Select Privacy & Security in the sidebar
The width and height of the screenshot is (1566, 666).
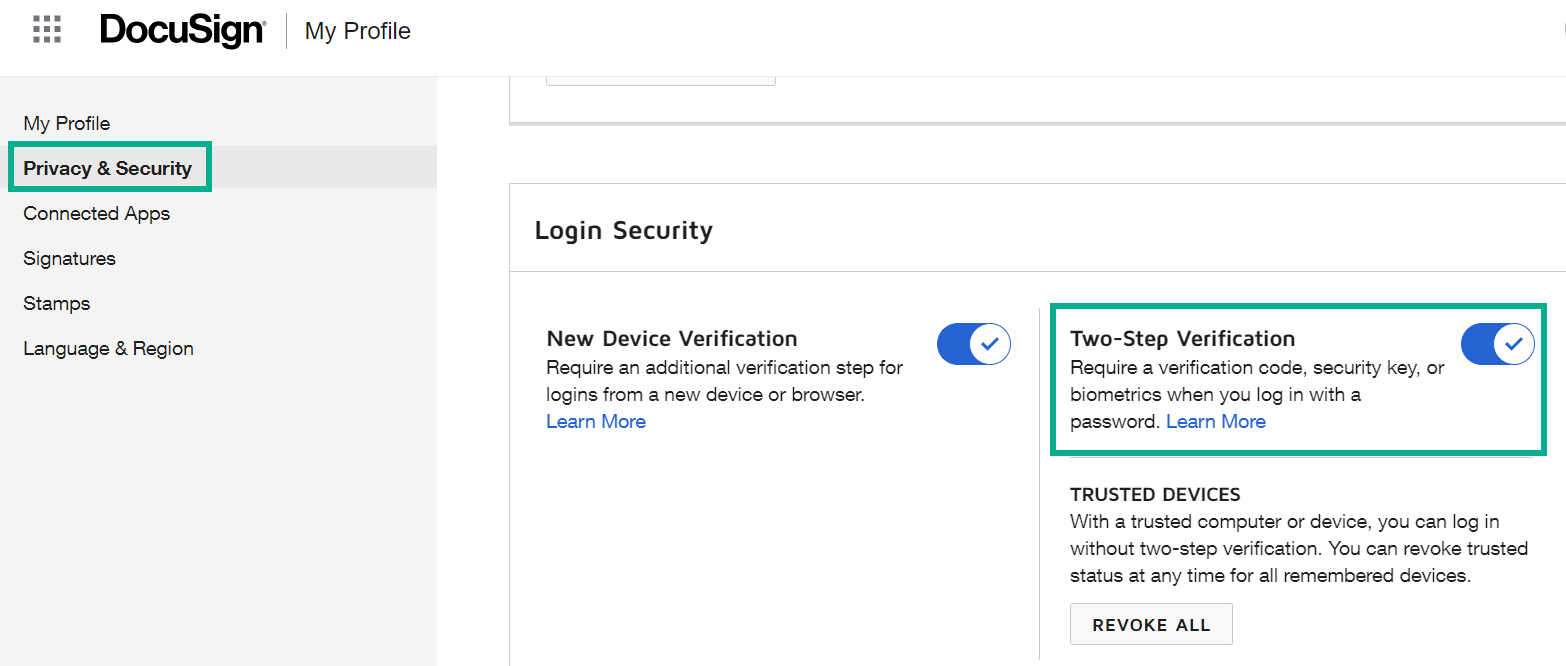[x=109, y=167]
